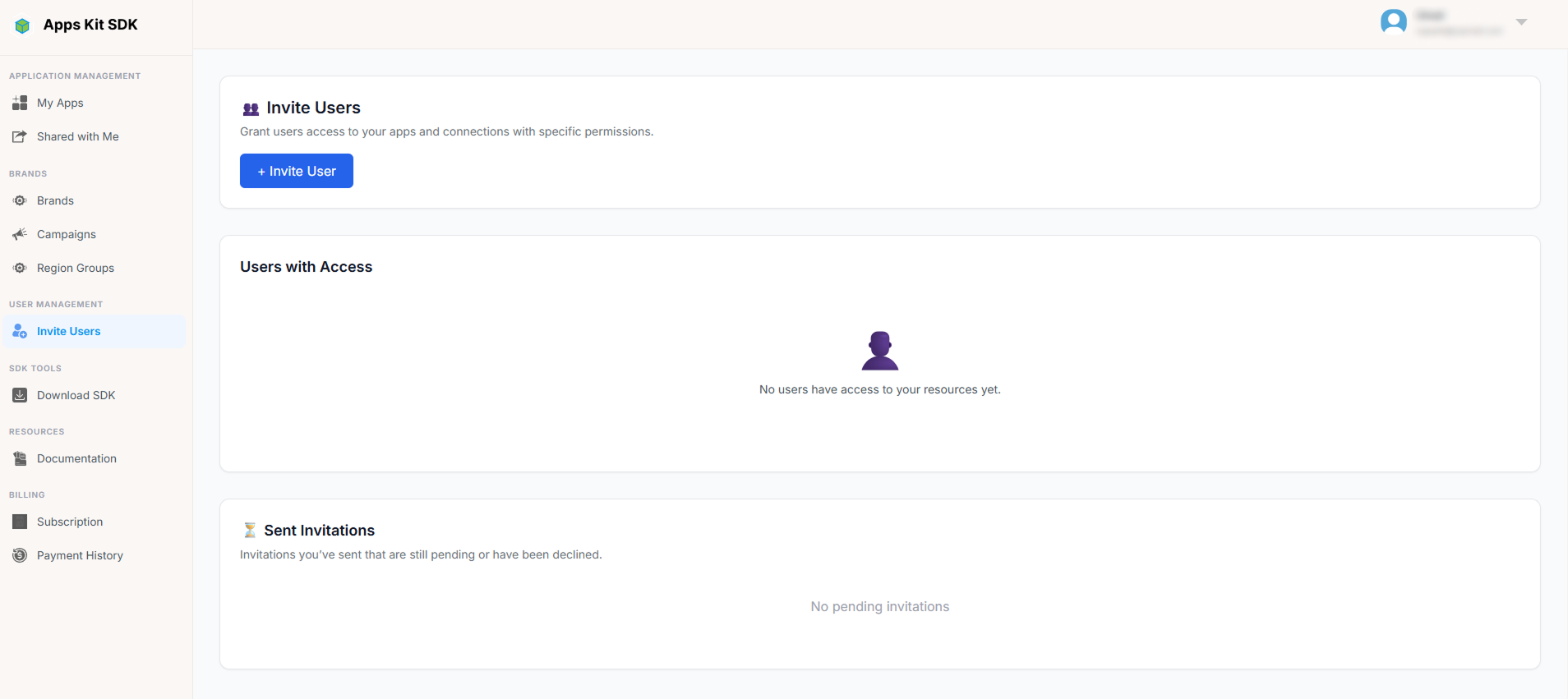Open the Campaigns page
This screenshot has height=699, width=1568.
click(95, 234)
